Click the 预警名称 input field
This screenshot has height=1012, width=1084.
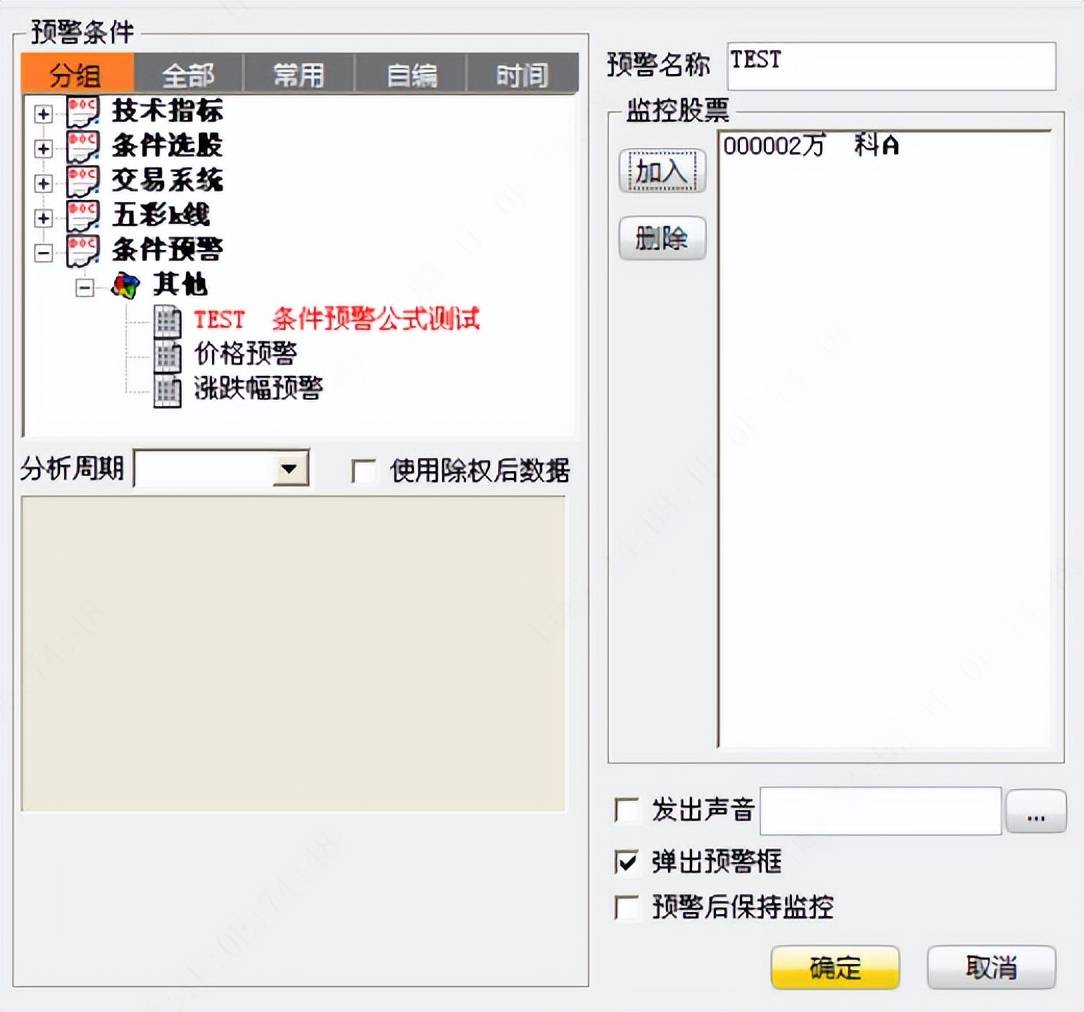[x=892, y=66]
